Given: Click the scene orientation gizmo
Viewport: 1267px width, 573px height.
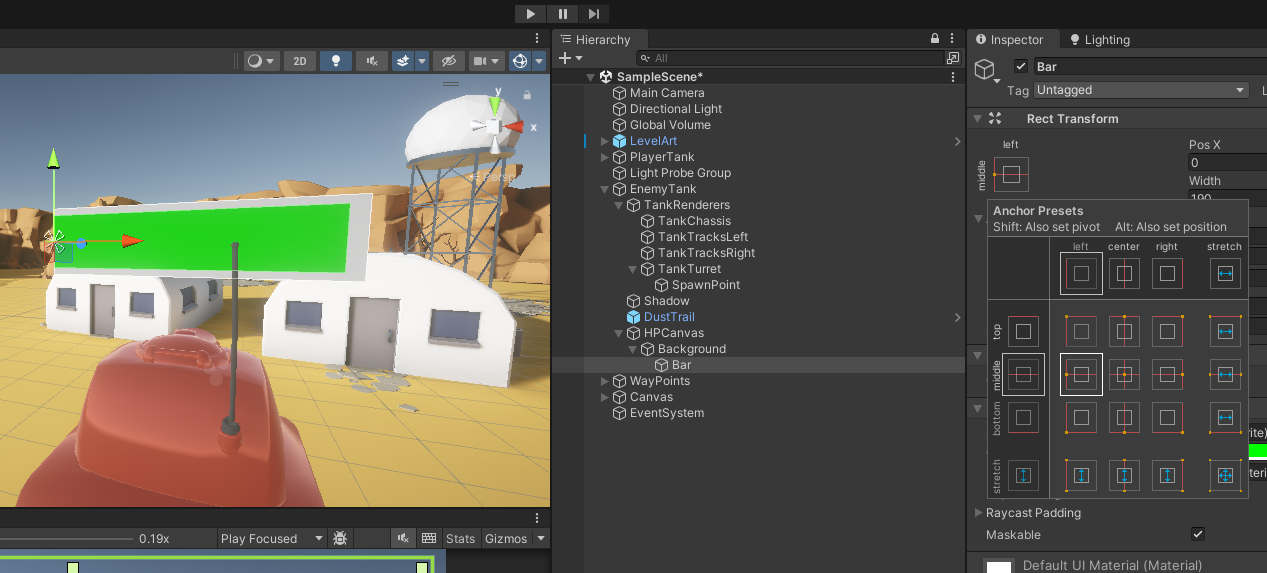Looking at the screenshot, I should point(494,125).
